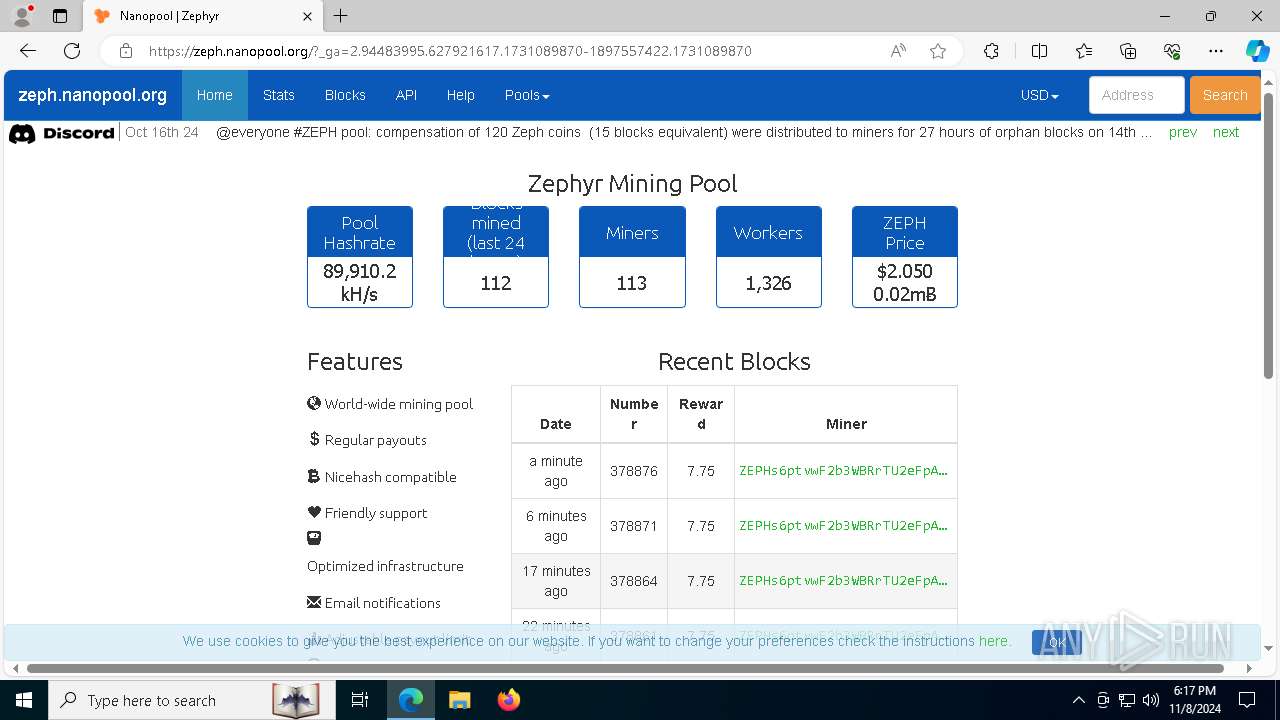This screenshot has height=720, width=1280.
Task: Click the vertical page scrollbar
Action: (1269, 235)
